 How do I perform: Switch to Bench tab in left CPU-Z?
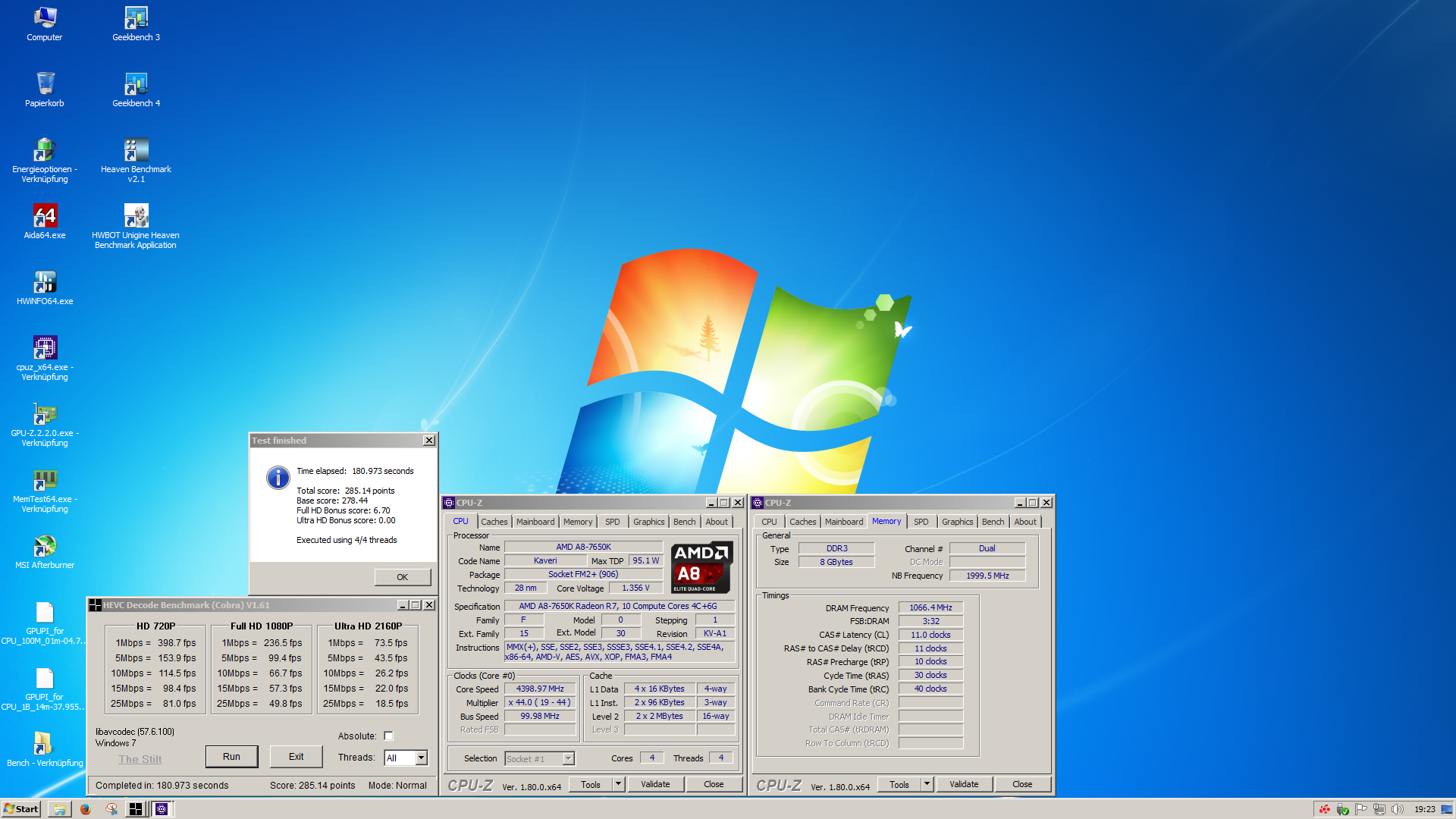tap(684, 522)
